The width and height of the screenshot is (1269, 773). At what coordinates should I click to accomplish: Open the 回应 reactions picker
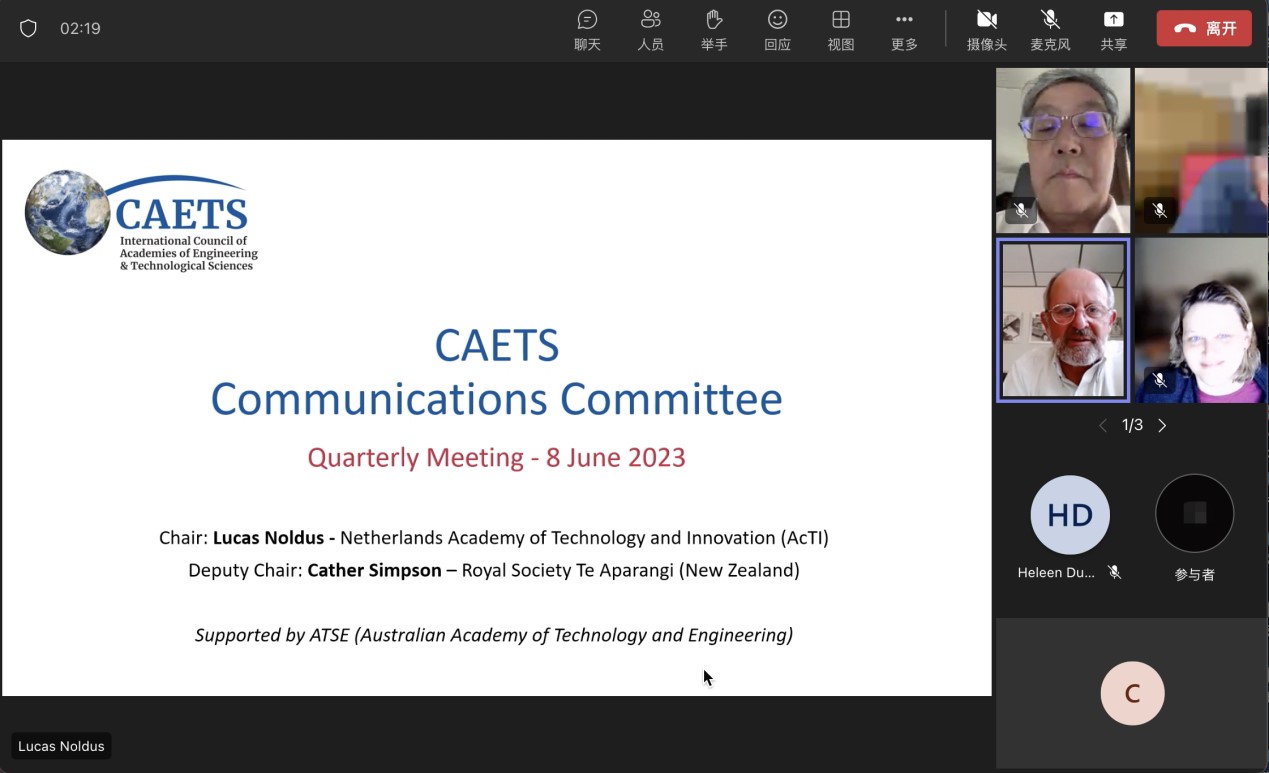click(777, 28)
